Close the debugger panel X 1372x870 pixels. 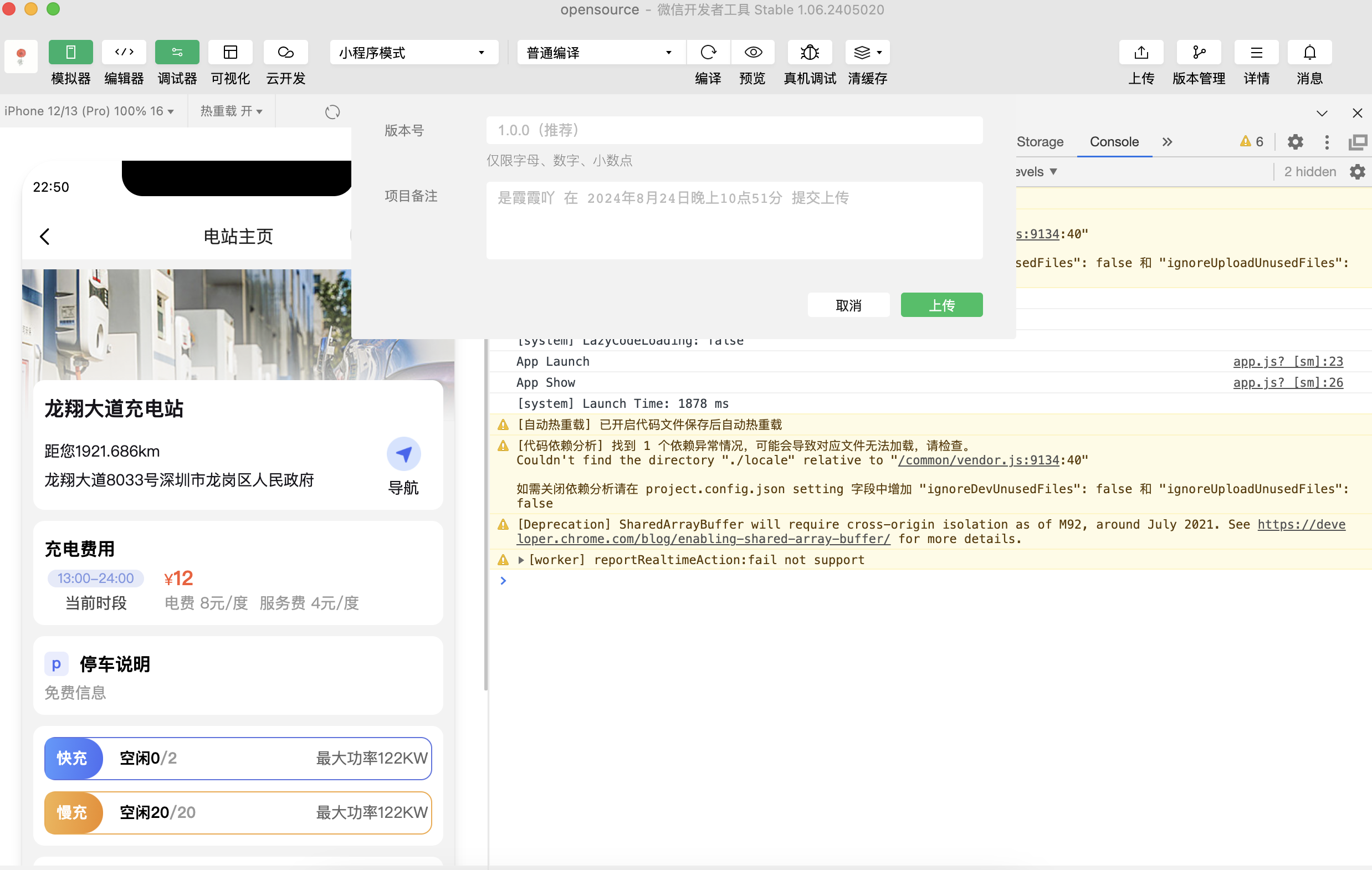pos(1357,113)
